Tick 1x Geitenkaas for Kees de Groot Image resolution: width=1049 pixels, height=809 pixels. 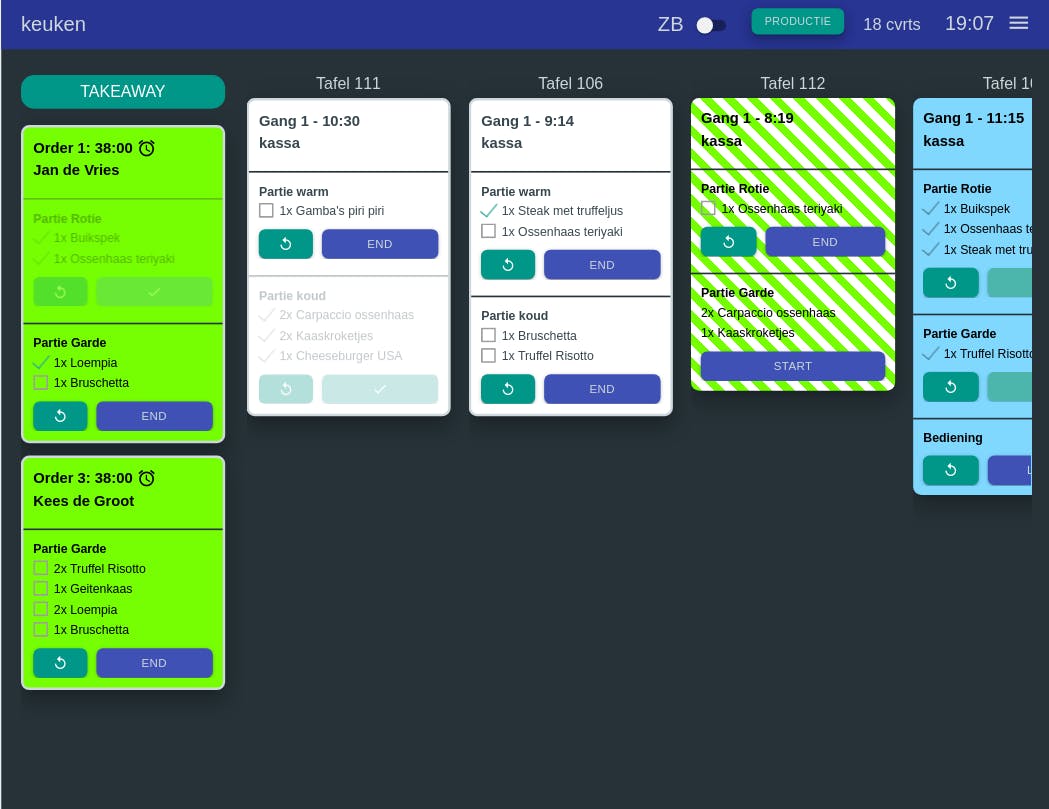click(41, 589)
